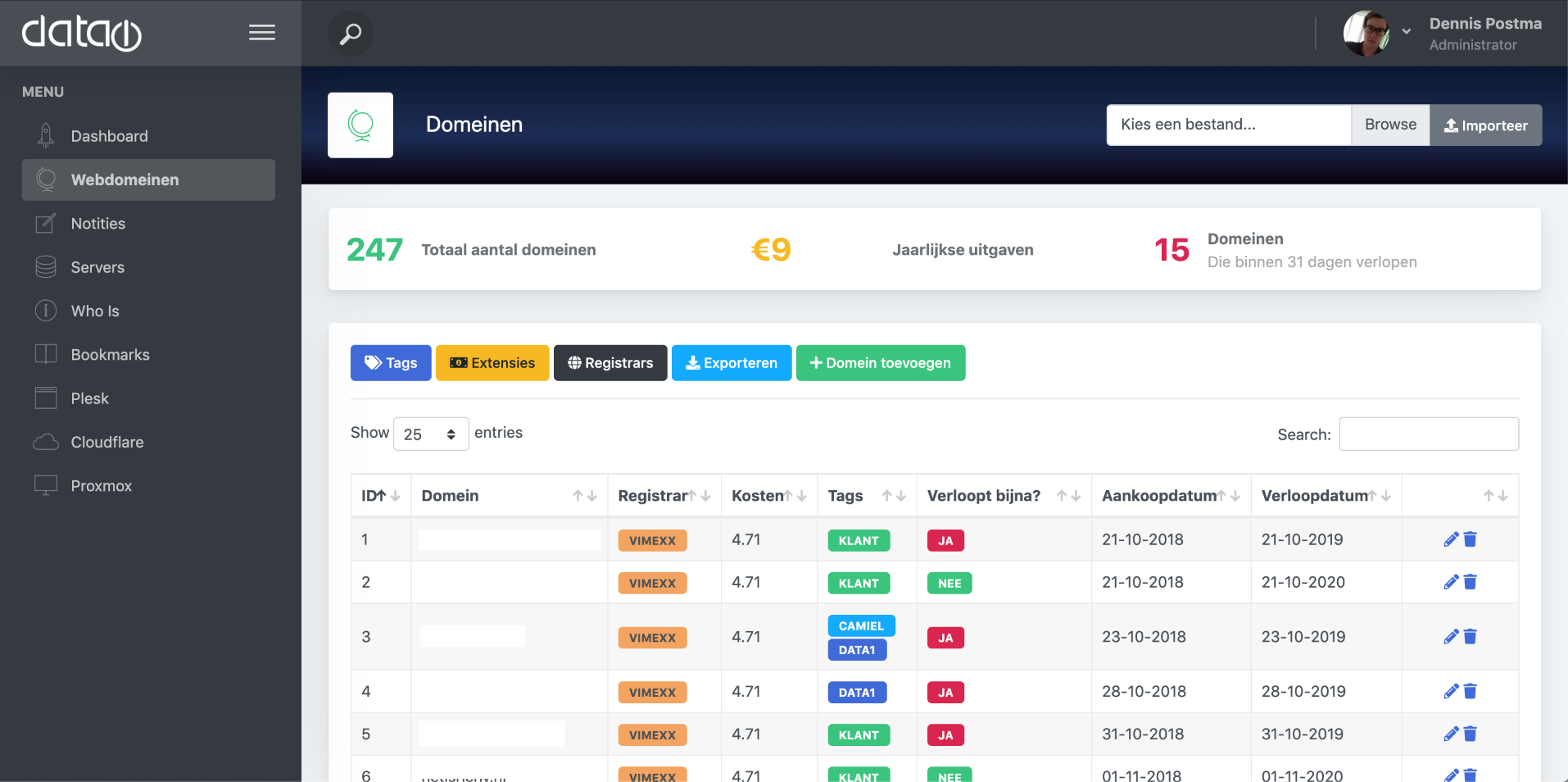Screen dimensions: 1568x782
Task: Open the Servers sidebar item
Action: click(x=97, y=267)
